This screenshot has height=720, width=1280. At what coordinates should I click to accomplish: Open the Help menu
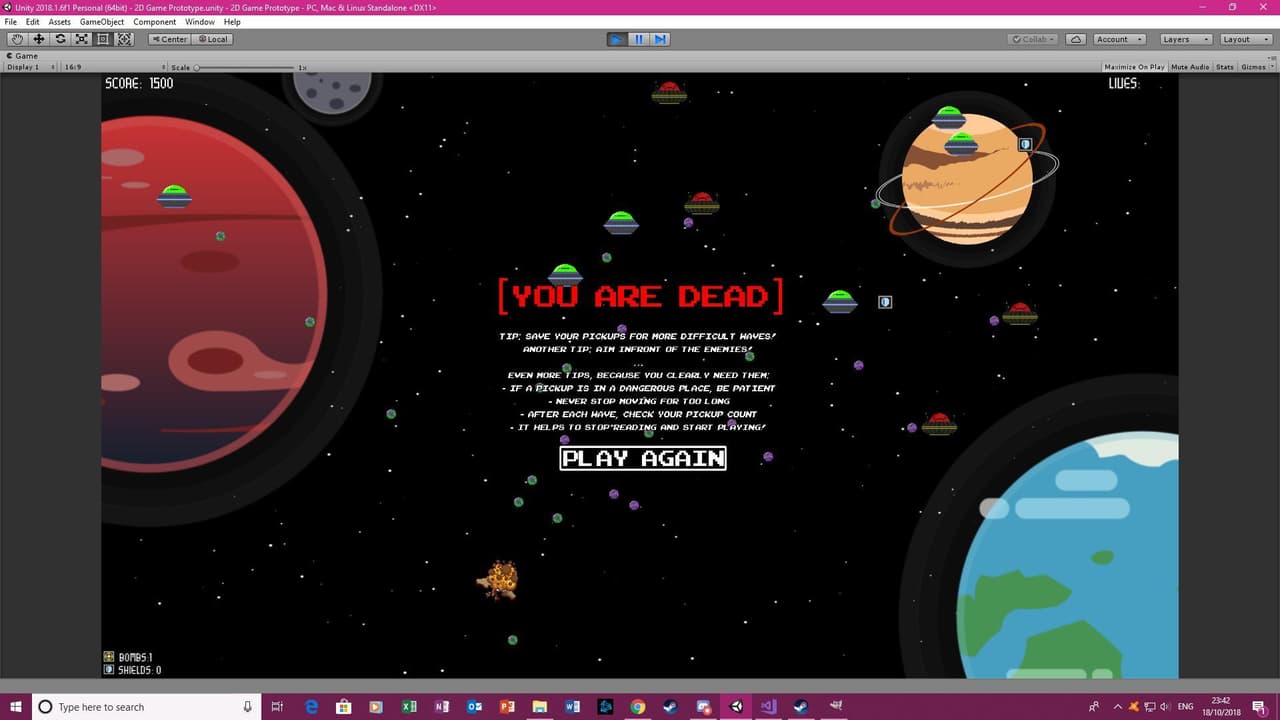[x=232, y=22]
